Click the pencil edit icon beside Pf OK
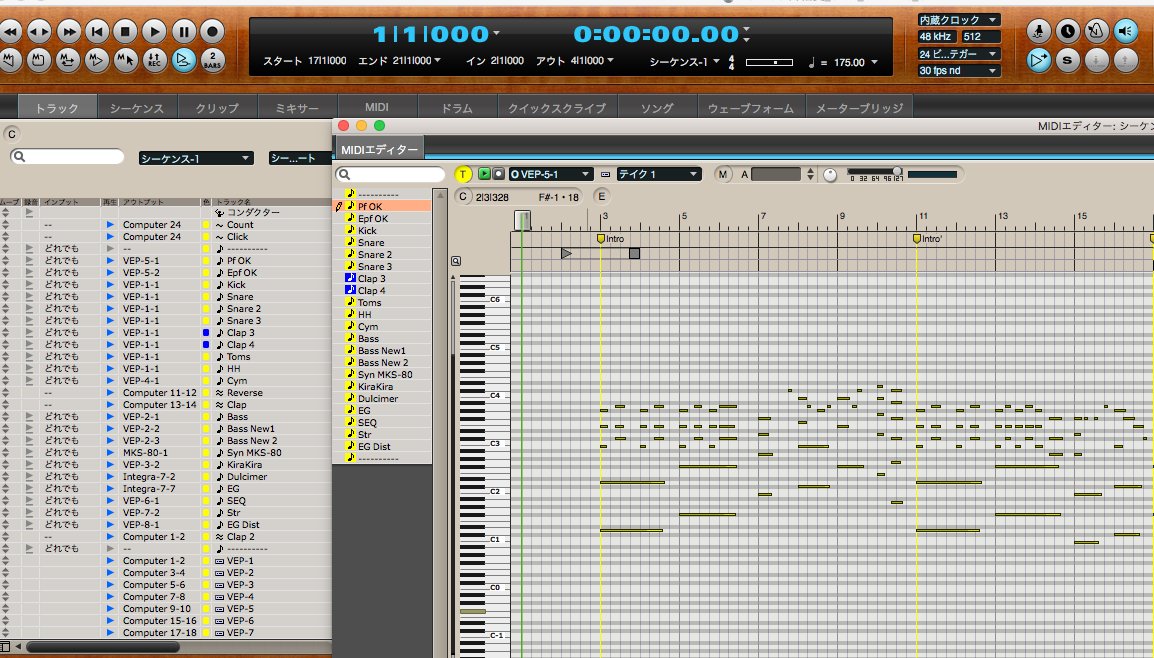1154x658 pixels. tap(339, 207)
